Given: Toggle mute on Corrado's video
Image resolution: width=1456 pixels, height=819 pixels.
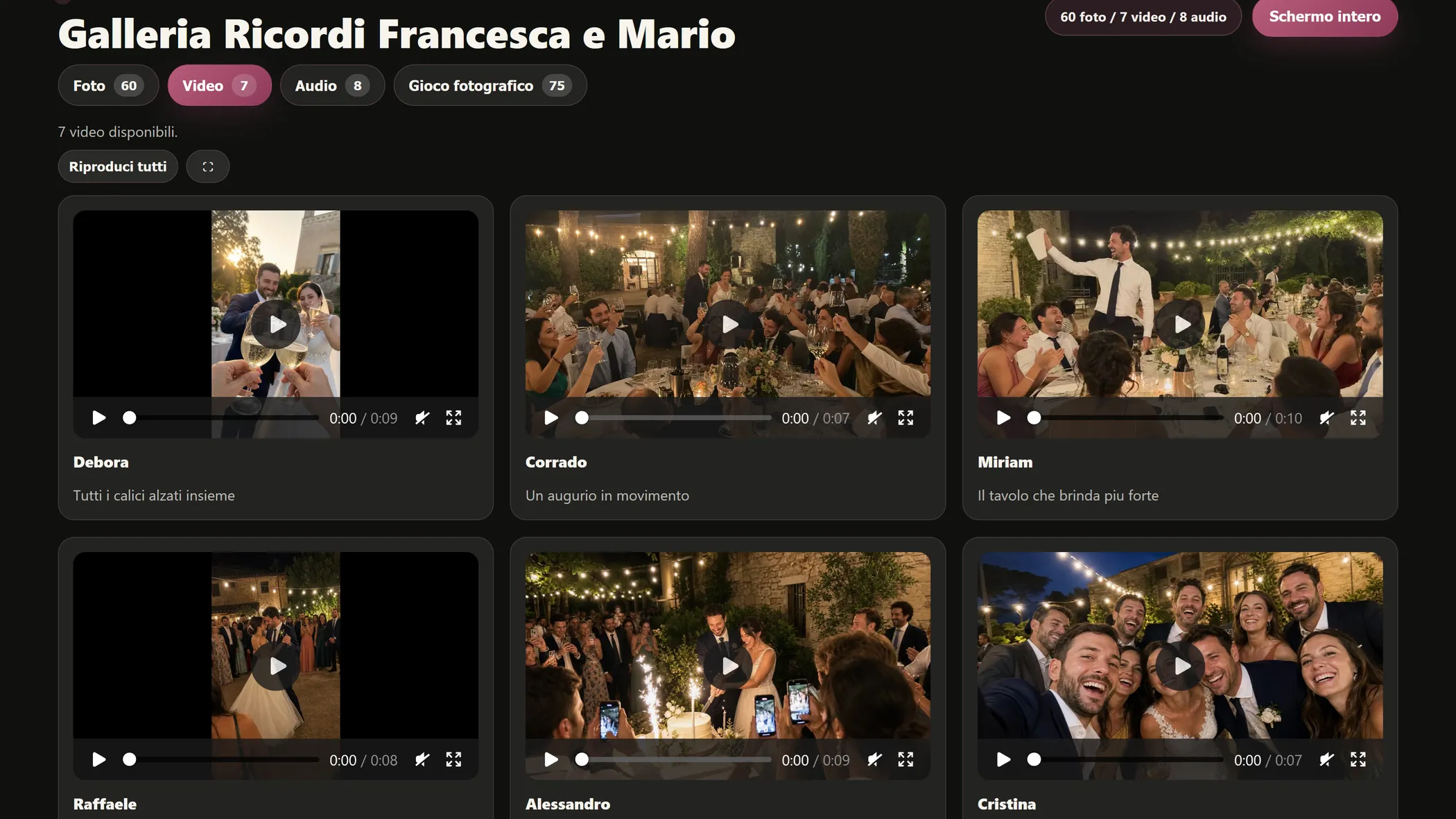Looking at the screenshot, I should [874, 417].
